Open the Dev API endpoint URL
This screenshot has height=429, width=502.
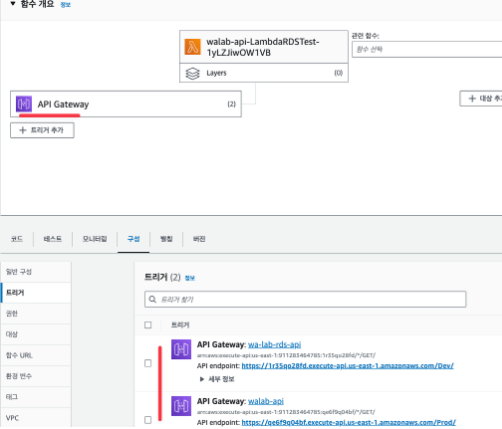[347, 366]
